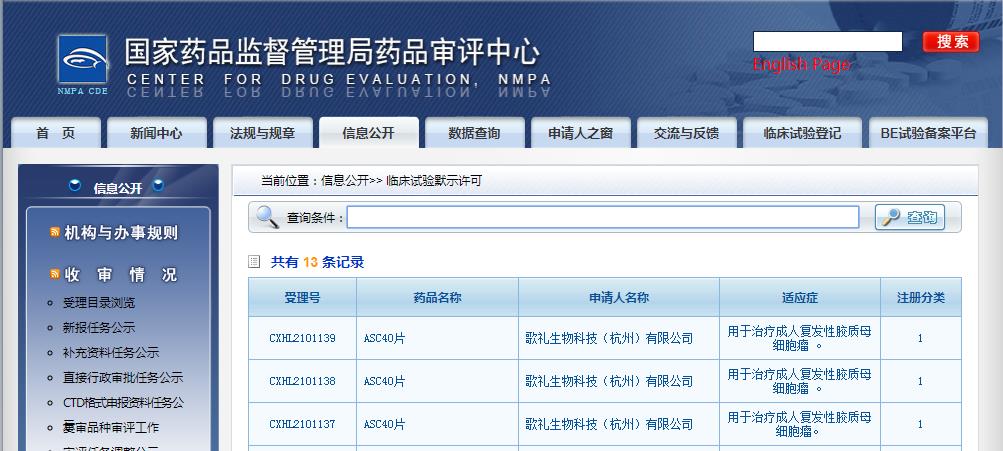This screenshot has height=451, width=1003.
Task: Click the magnifier icon beside 查询条件
Action: 267,217
